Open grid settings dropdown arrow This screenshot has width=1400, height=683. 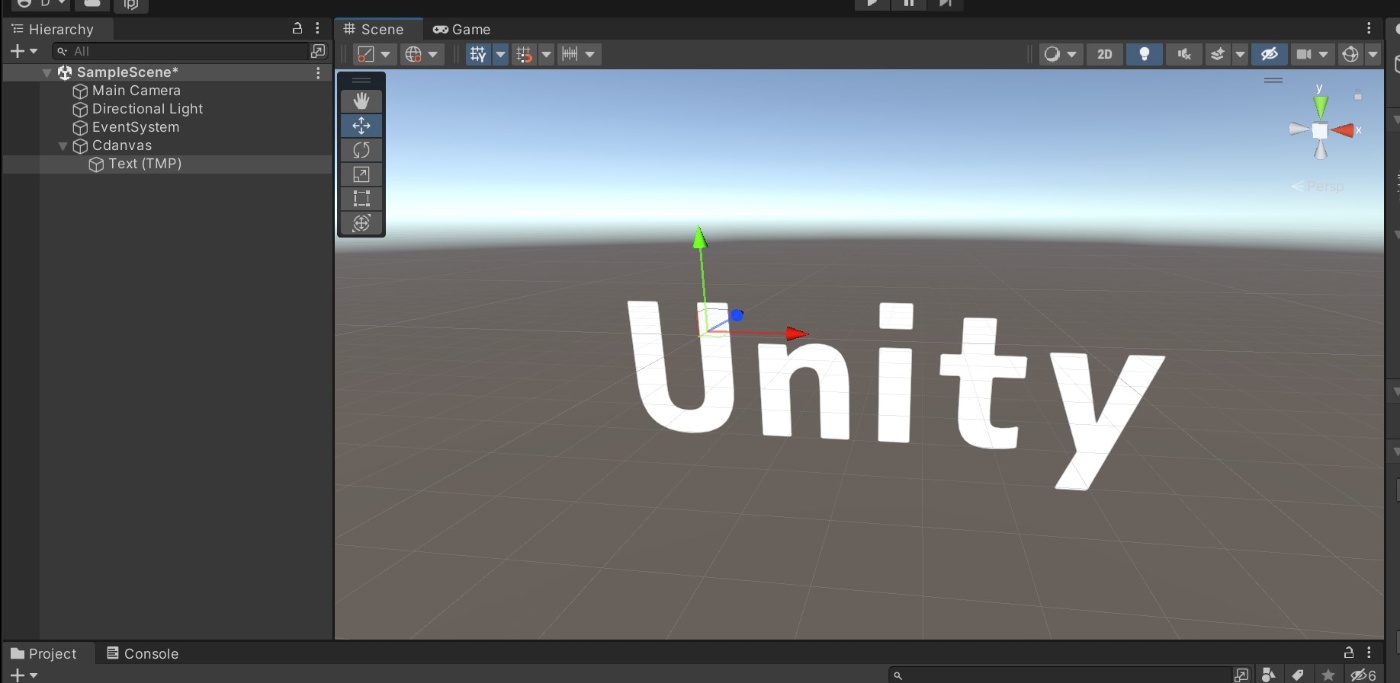[500, 54]
